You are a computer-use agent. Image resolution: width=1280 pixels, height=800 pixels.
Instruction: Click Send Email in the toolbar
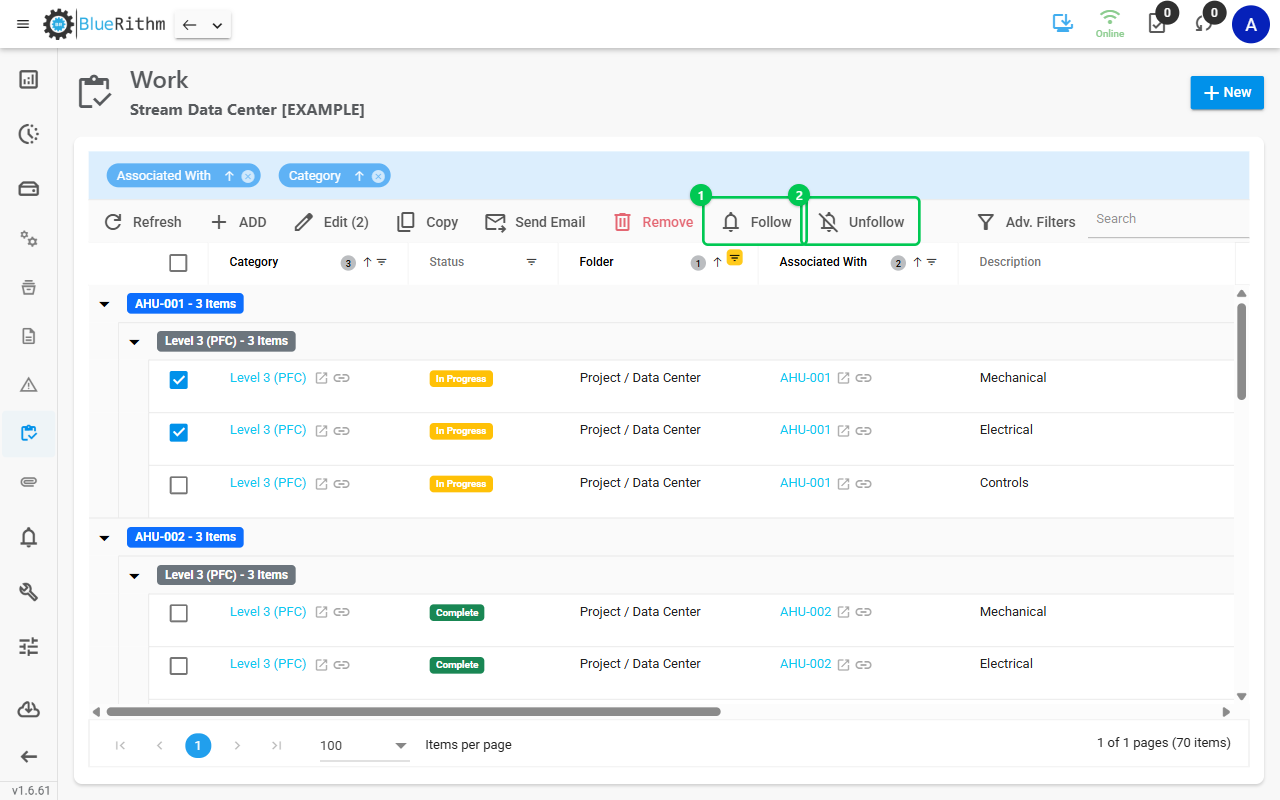coord(535,222)
